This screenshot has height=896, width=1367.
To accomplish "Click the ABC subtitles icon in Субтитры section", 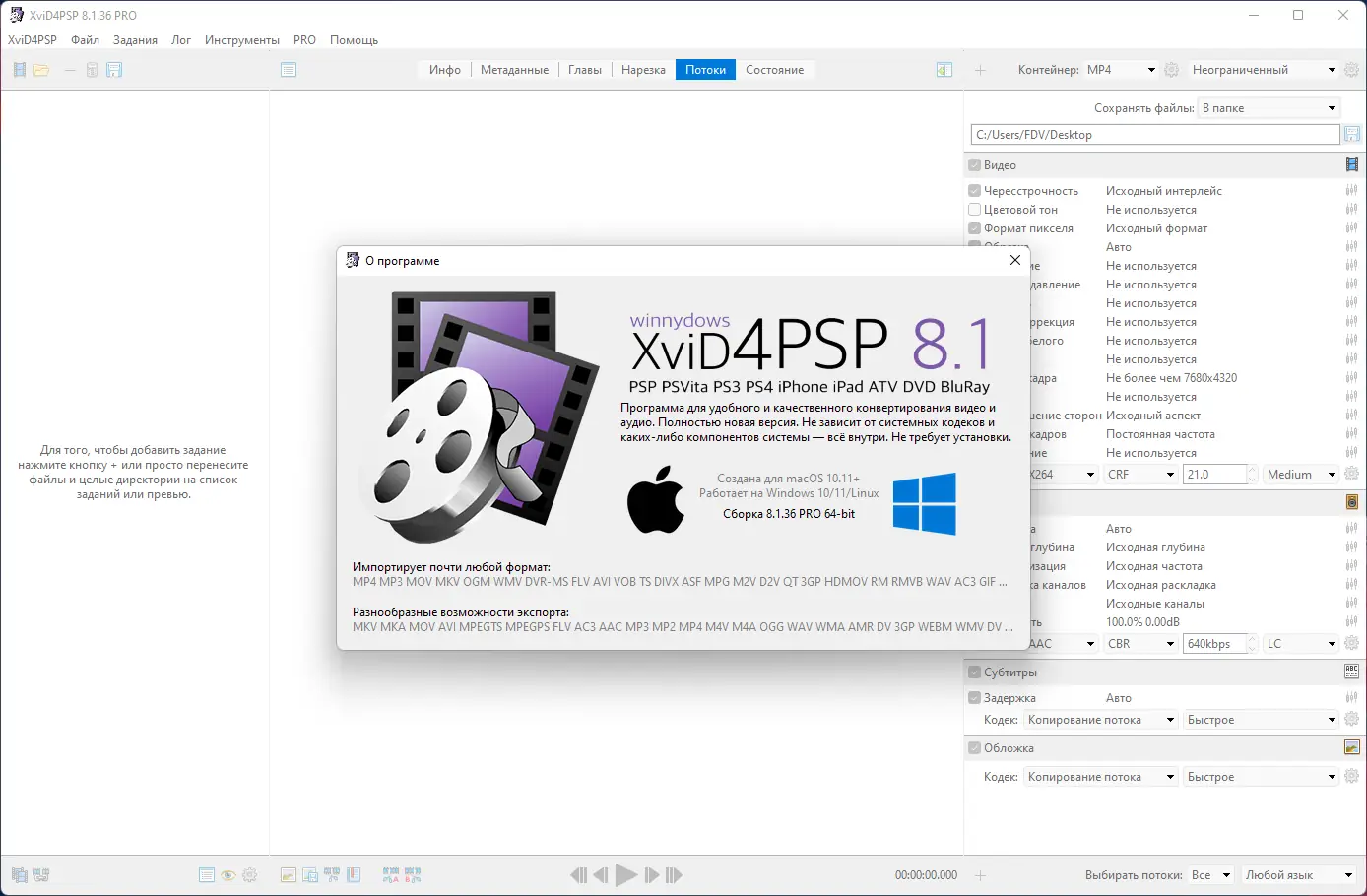I will pyautogui.click(x=1350, y=671).
